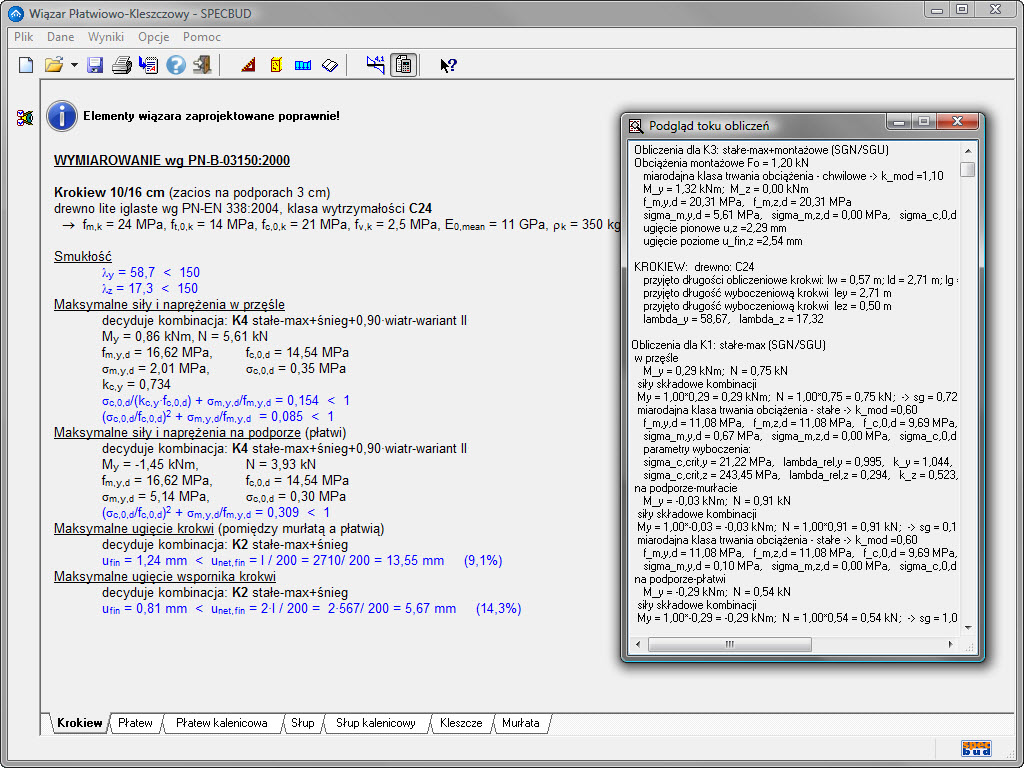Click the open folder icon
Screen dimensions: 1024x768
point(54,65)
